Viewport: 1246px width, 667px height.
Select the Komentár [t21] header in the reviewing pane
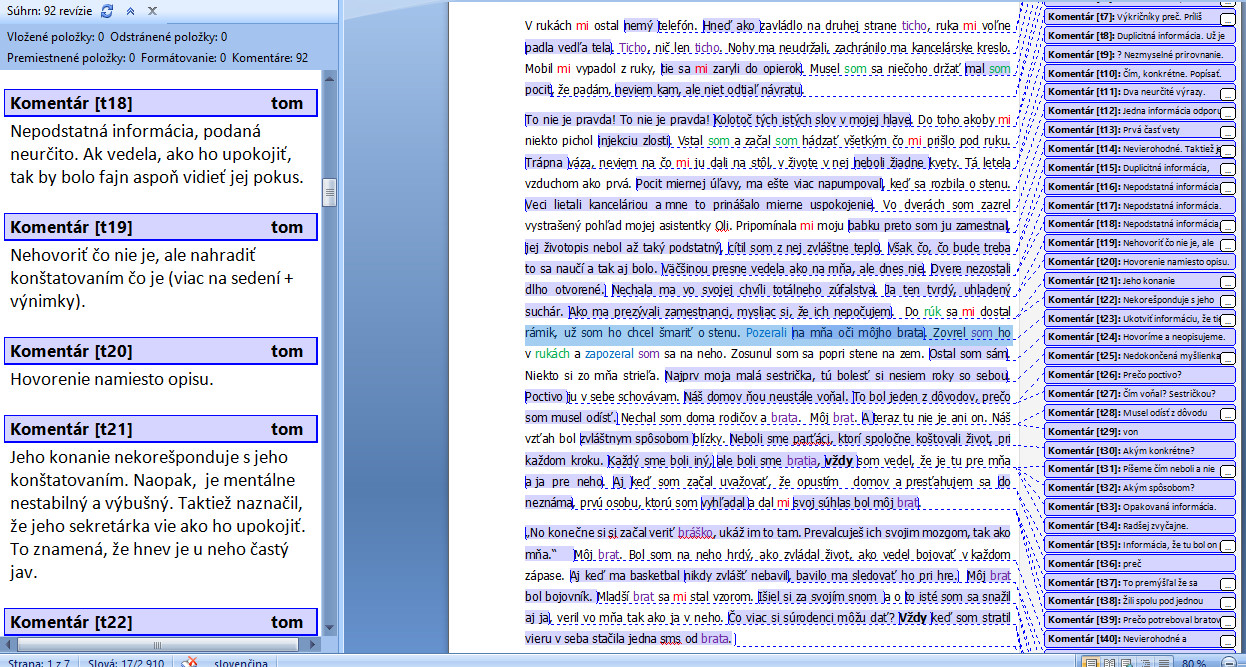click(x=160, y=429)
